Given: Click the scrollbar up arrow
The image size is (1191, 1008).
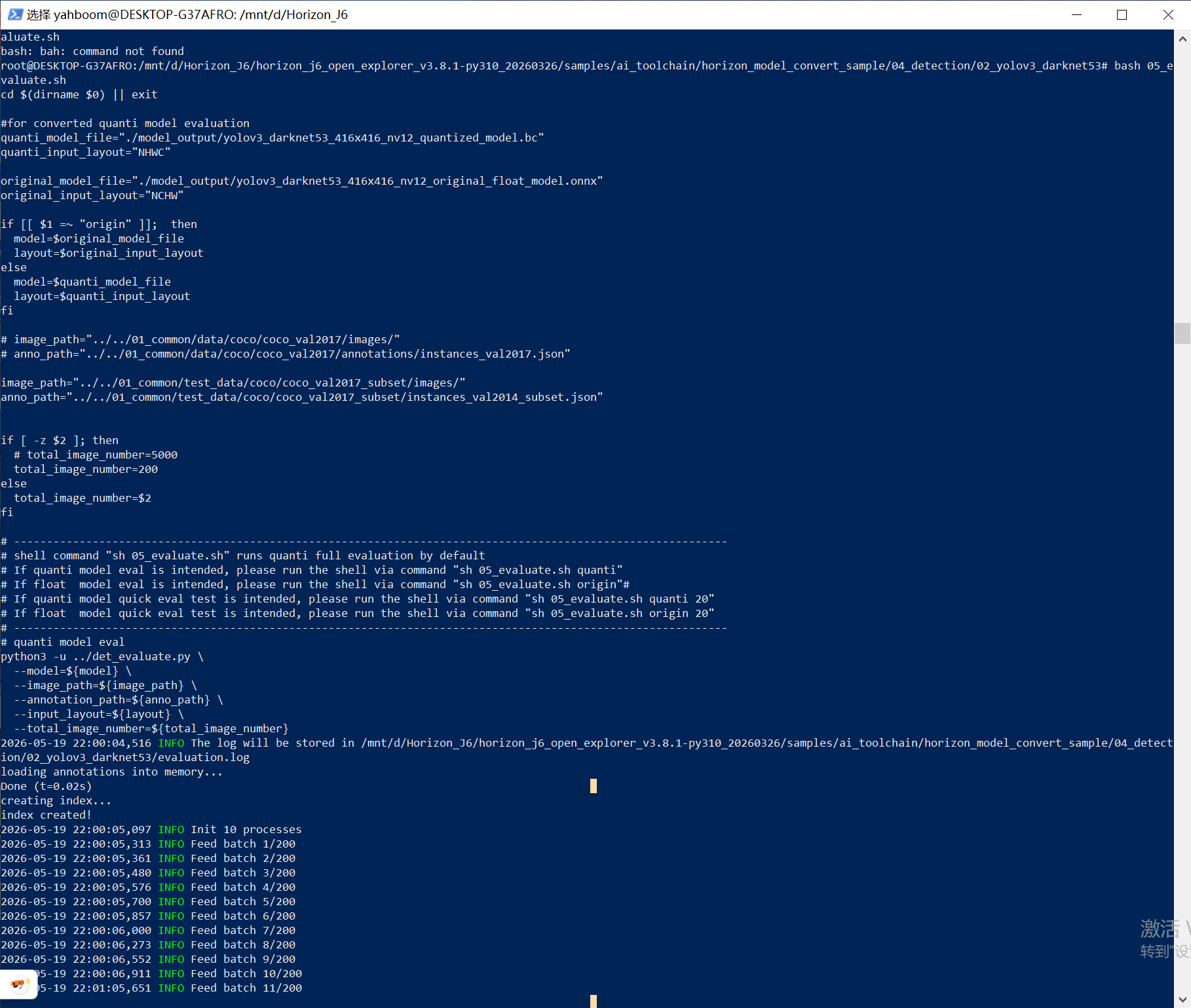Looking at the screenshot, I should [x=1182, y=39].
